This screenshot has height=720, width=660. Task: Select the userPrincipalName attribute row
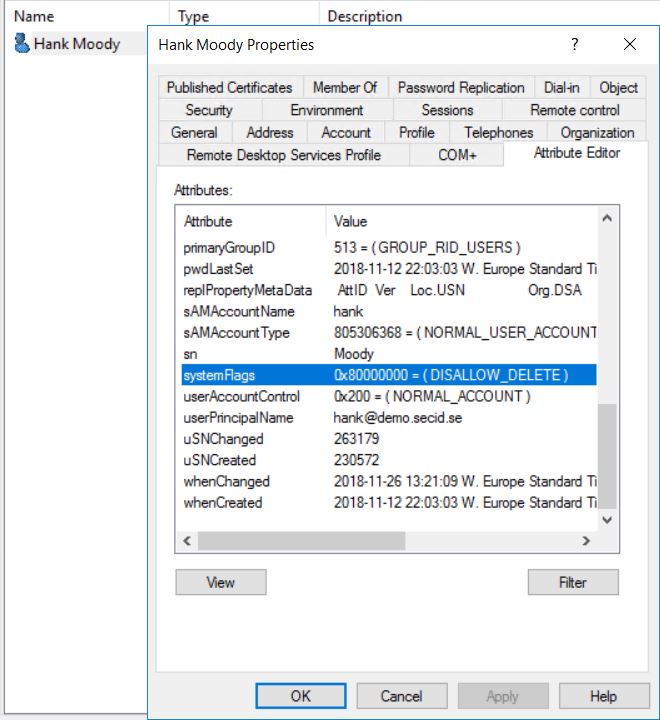(x=389, y=418)
